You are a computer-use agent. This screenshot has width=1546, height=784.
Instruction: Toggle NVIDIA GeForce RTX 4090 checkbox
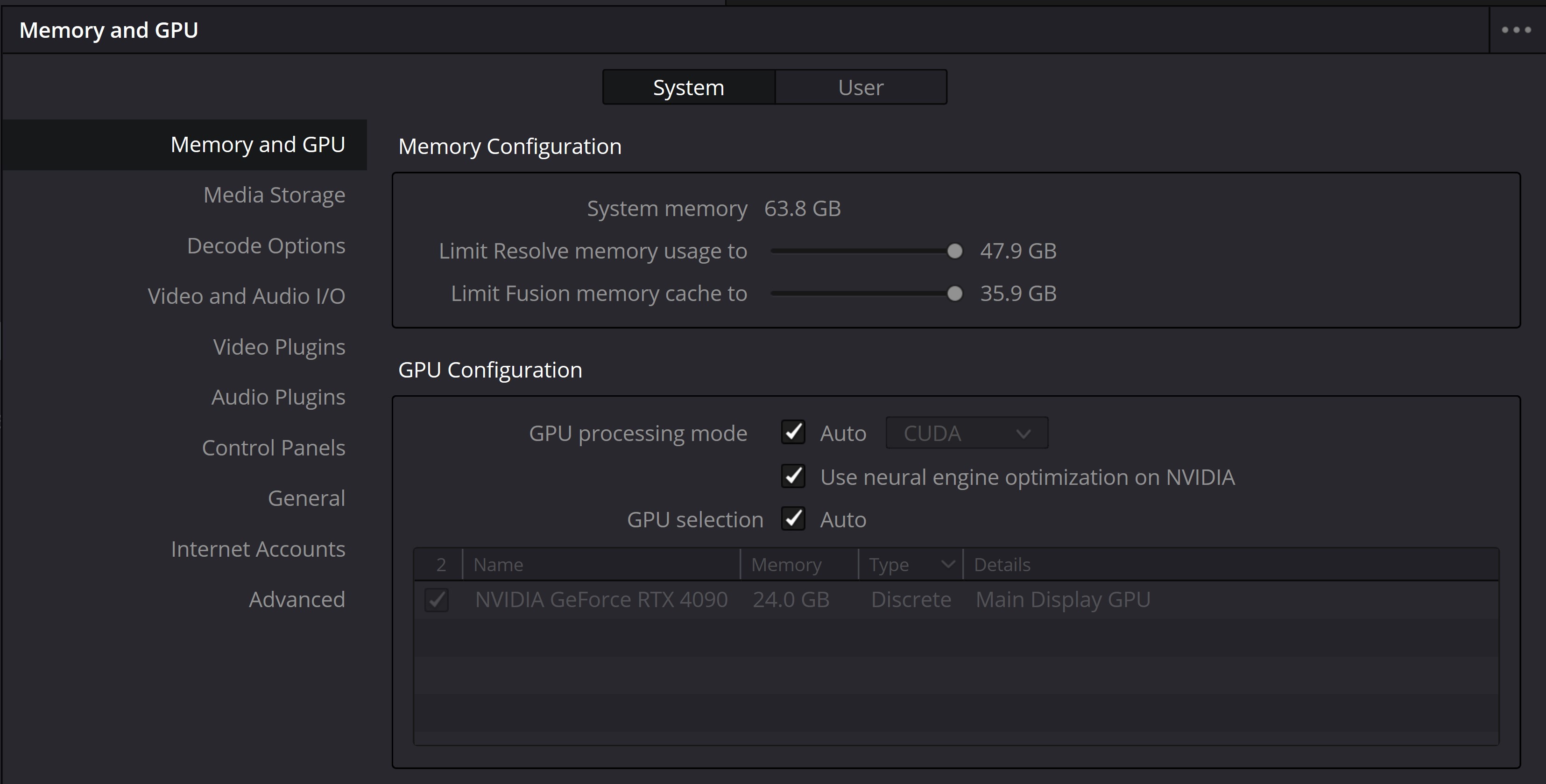point(436,600)
